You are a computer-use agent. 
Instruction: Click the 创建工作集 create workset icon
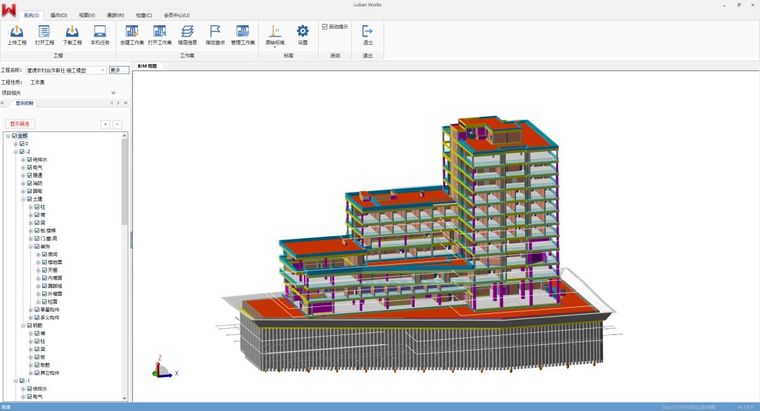(x=132, y=32)
